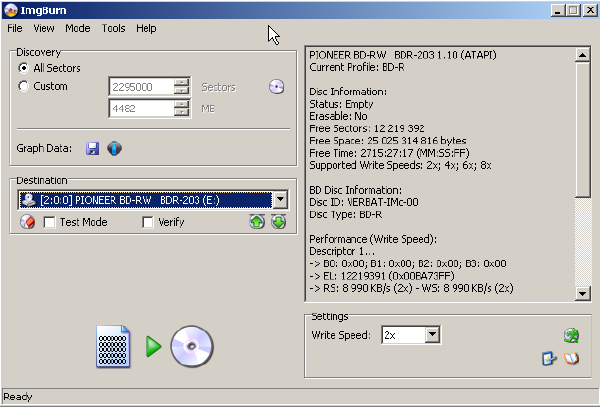This screenshot has height=407, width=600.
Task: Click the MB field showing 4482
Action: coord(141,108)
